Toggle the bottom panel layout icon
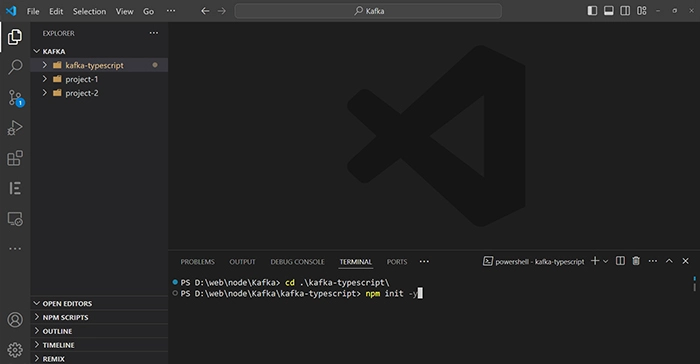700x364 pixels. point(608,11)
